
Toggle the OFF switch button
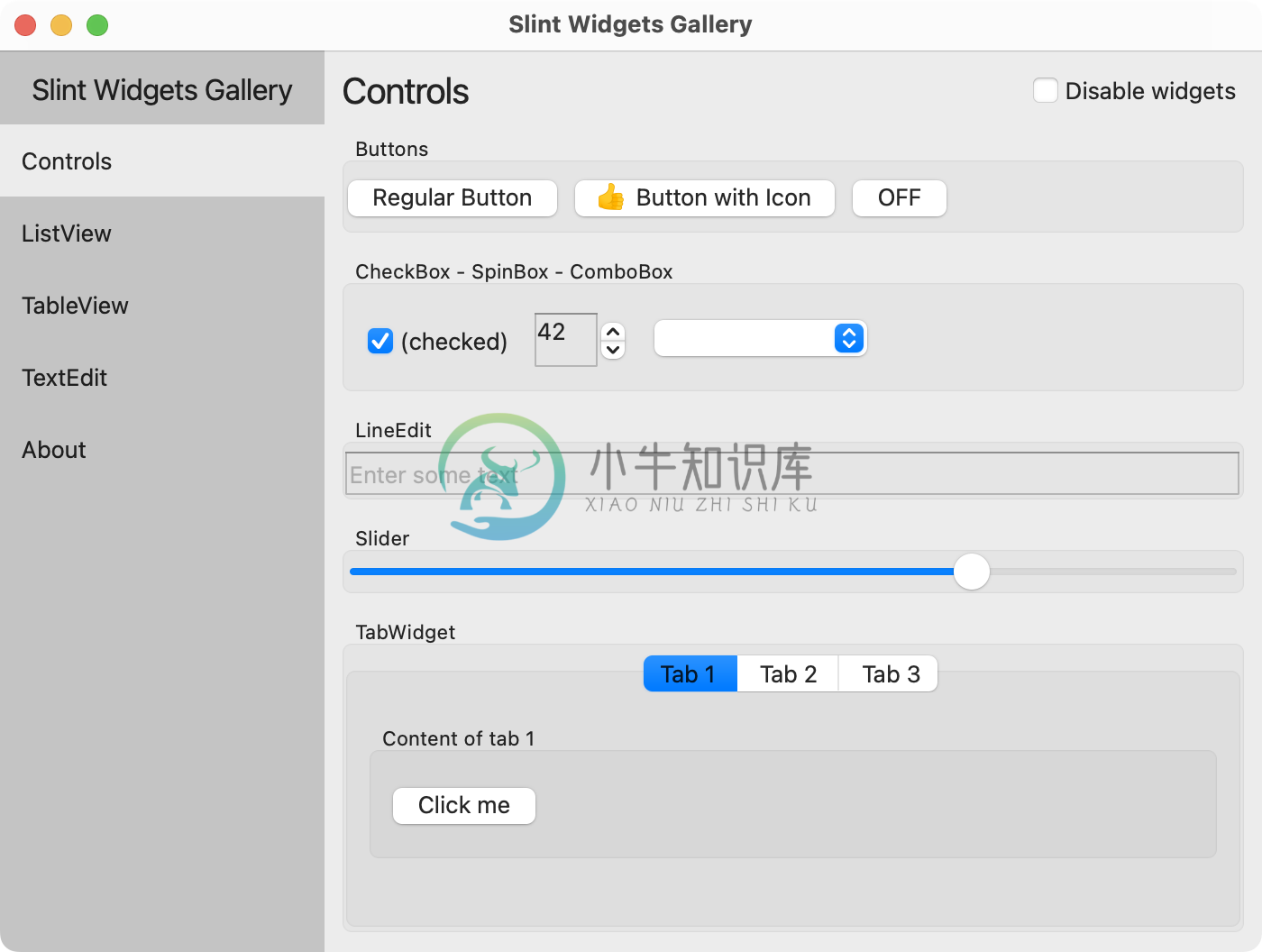899,197
